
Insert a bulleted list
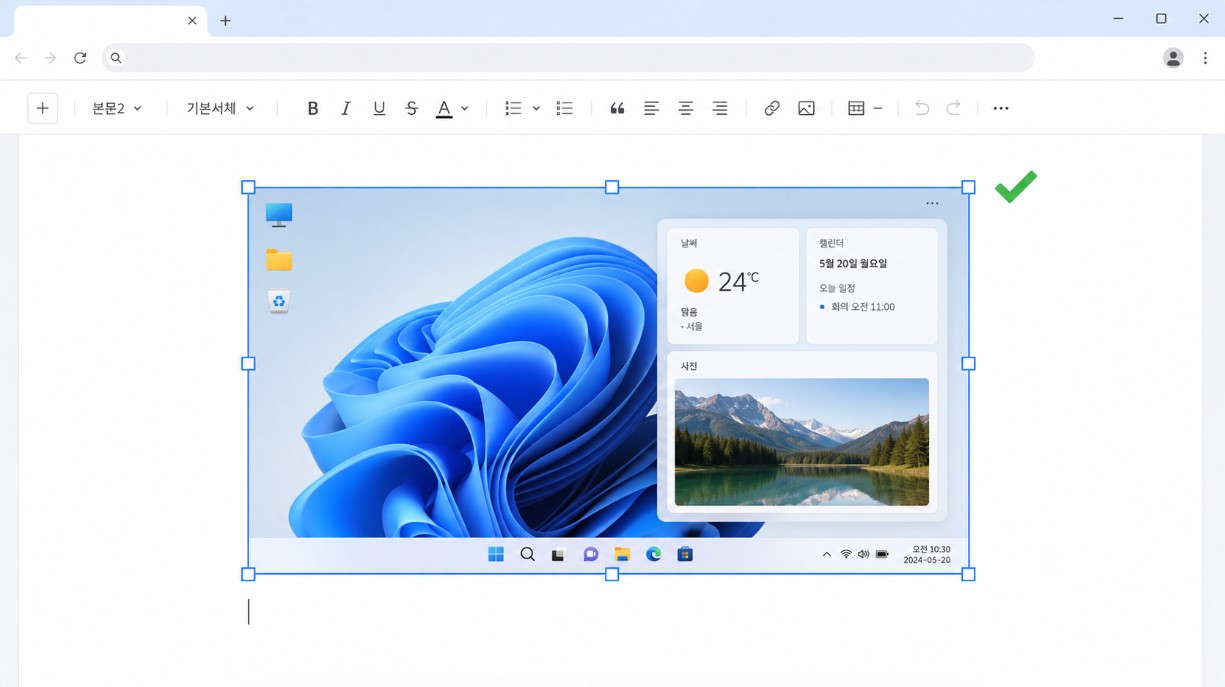513,108
